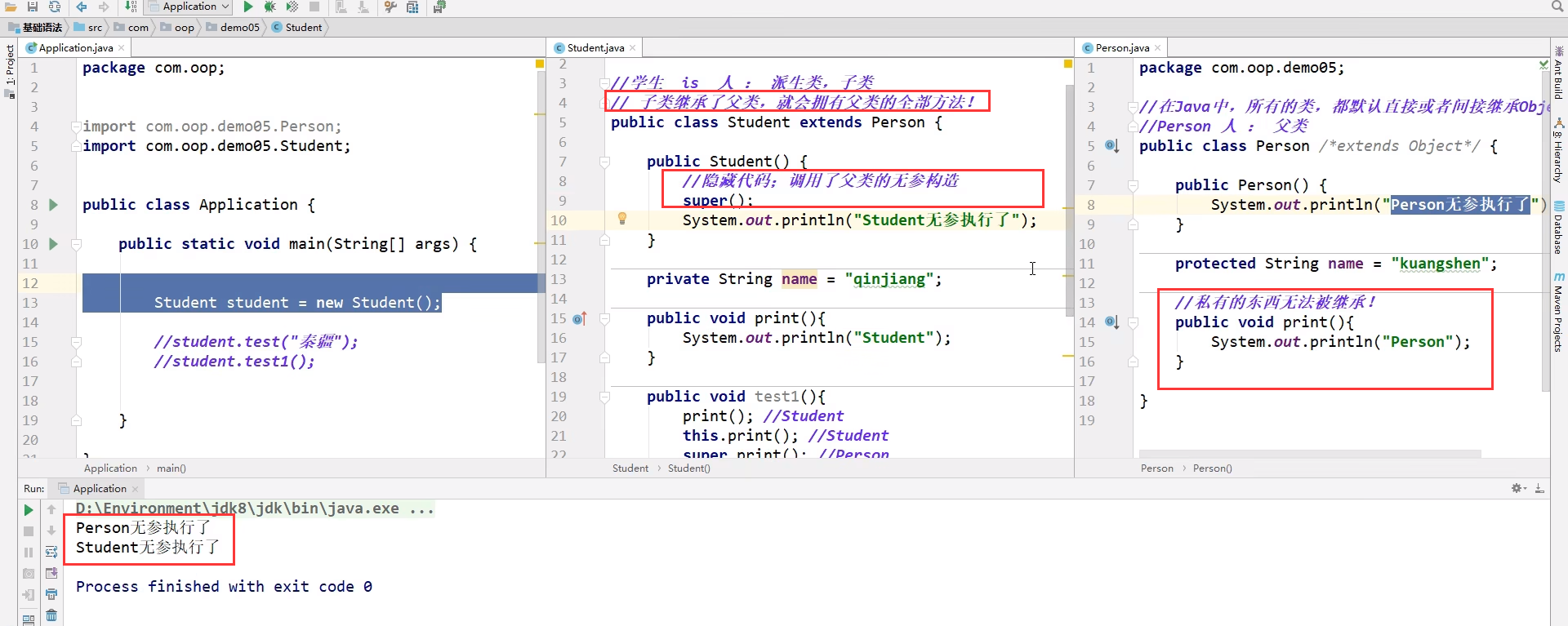Collapse the print() method fold in Student.java
Screen dimensions: 1568x626
point(604,318)
